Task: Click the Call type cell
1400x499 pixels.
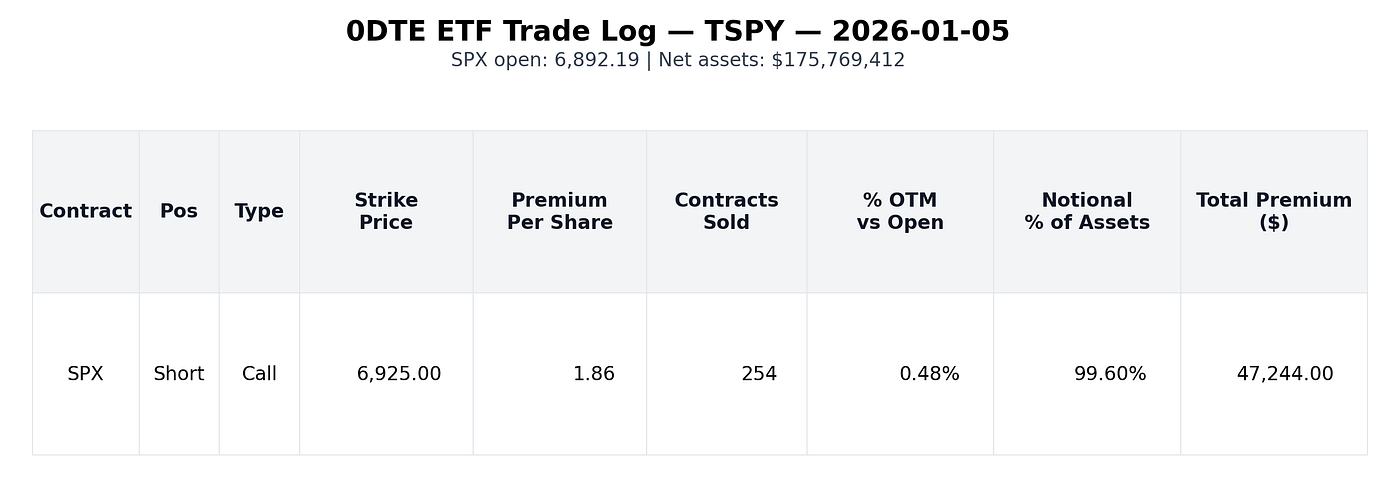Action: (x=259, y=374)
